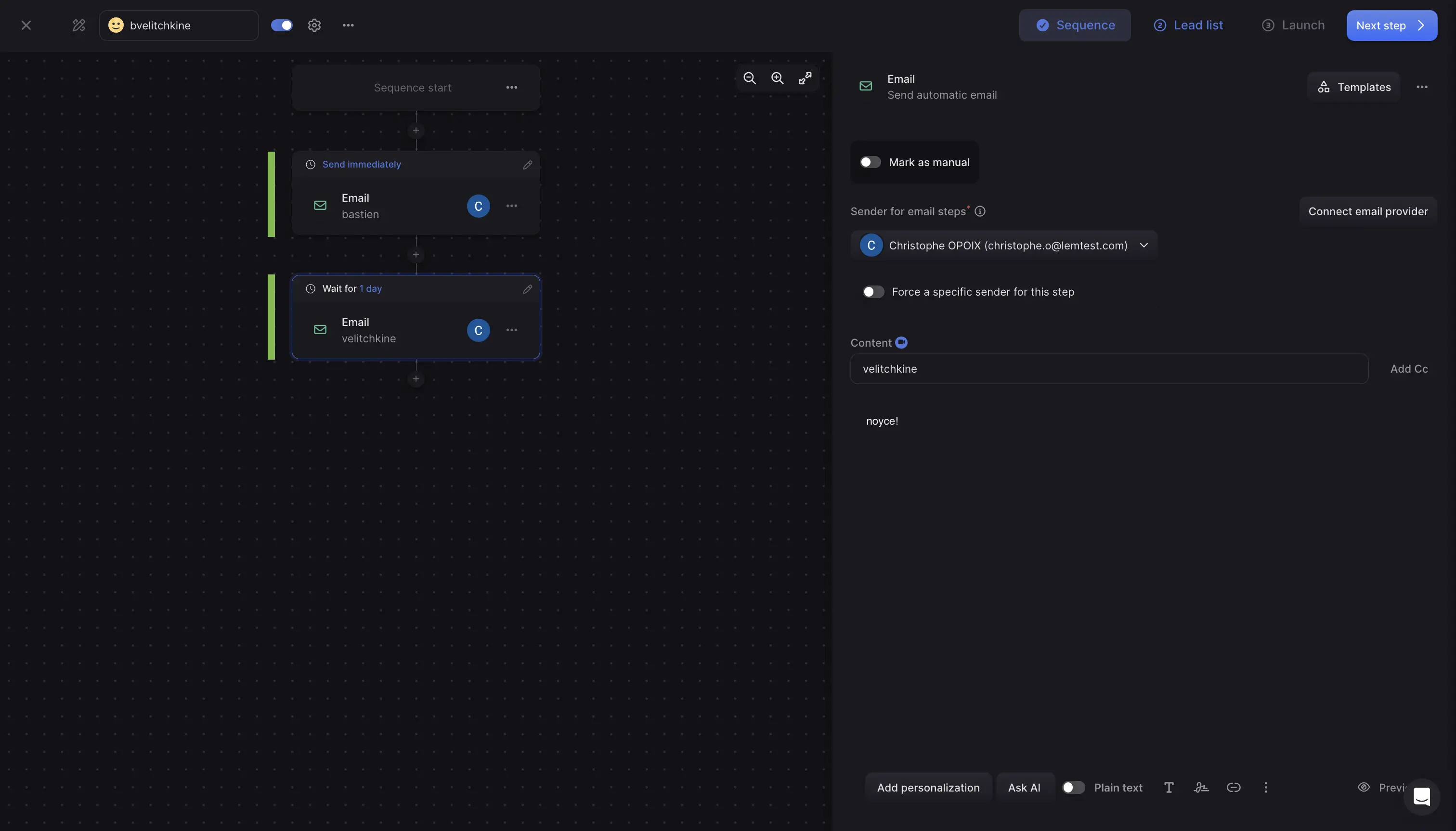Edit the Wait for 1 day delay
Image resolution: width=1456 pixels, height=831 pixels.
(527, 289)
